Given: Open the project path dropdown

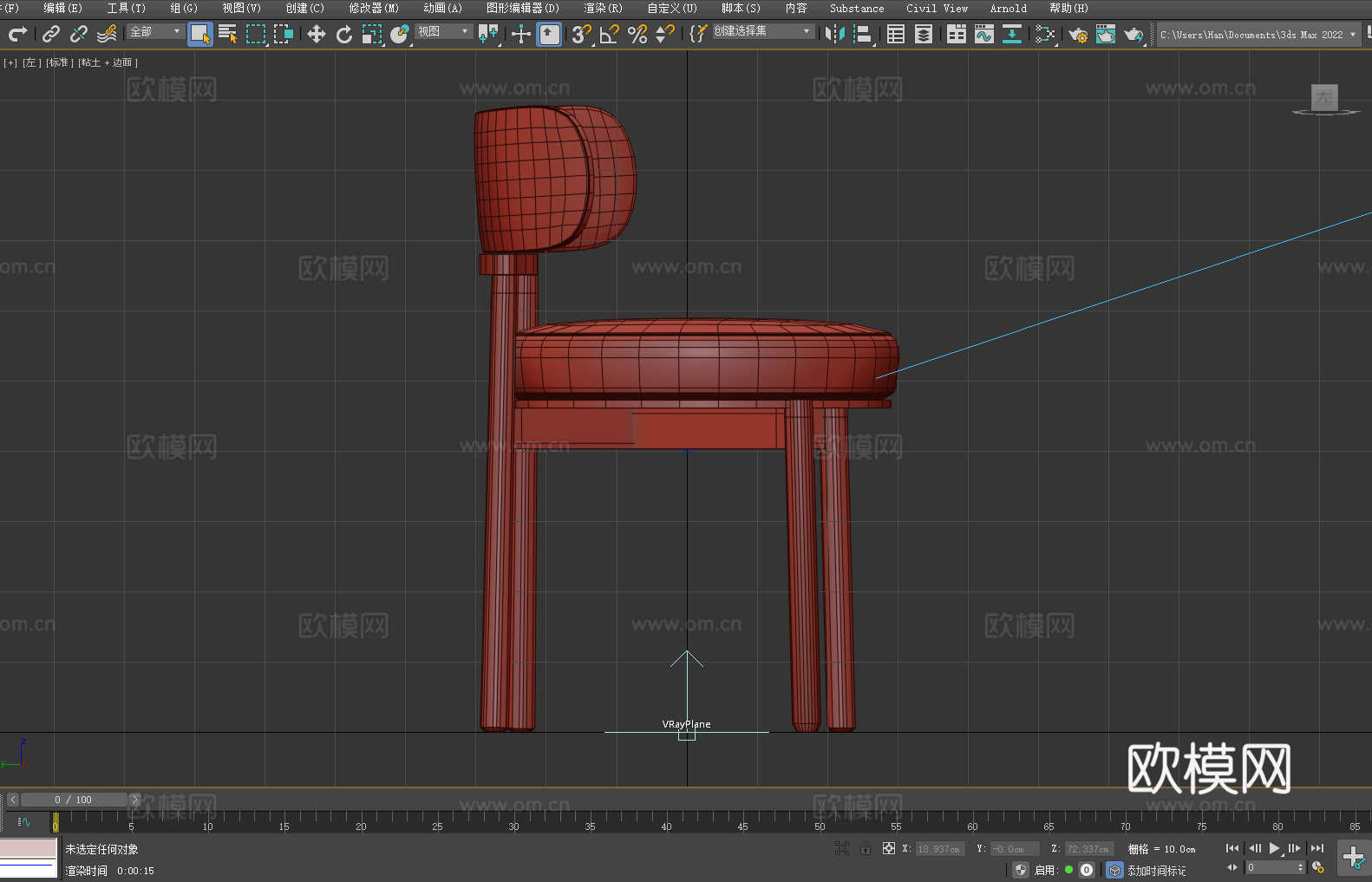Looking at the screenshot, I should 1258,35.
